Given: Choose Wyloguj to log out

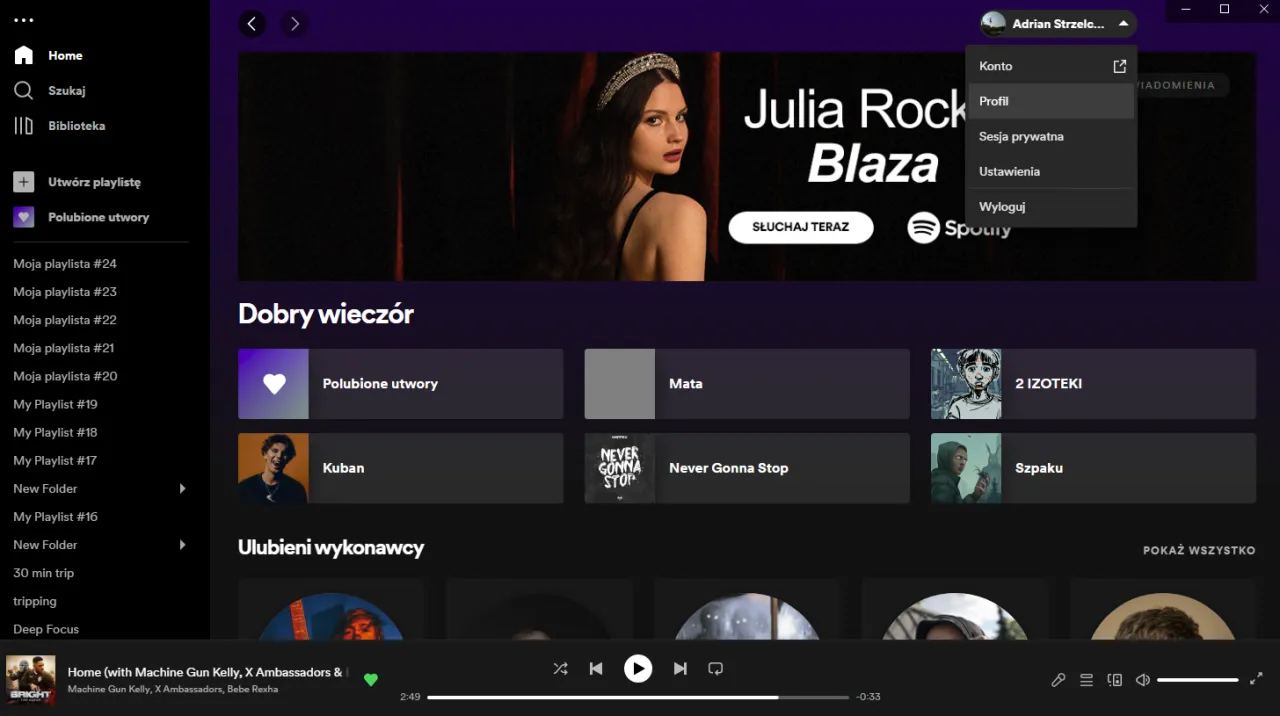Looking at the screenshot, I should (1051, 206).
